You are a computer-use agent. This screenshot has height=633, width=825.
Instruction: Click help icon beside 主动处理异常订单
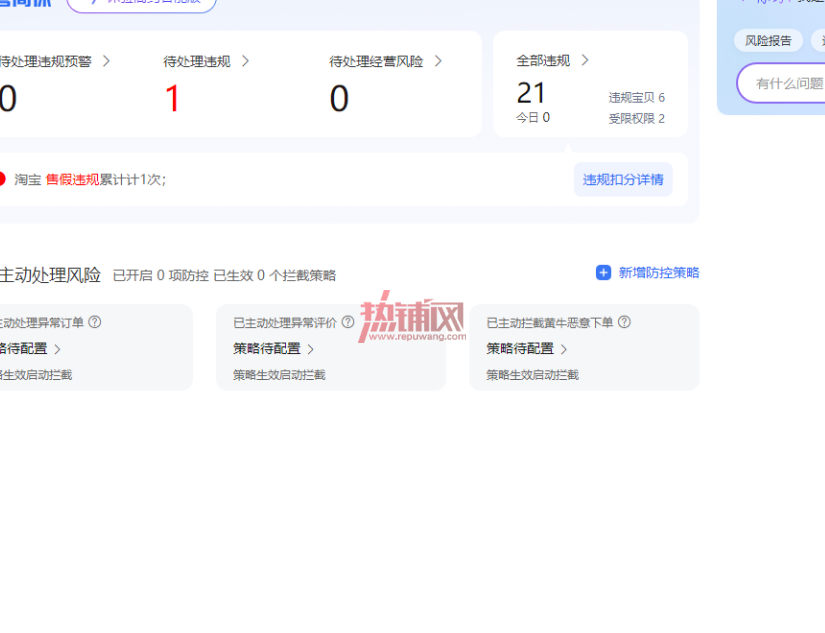pos(95,322)
